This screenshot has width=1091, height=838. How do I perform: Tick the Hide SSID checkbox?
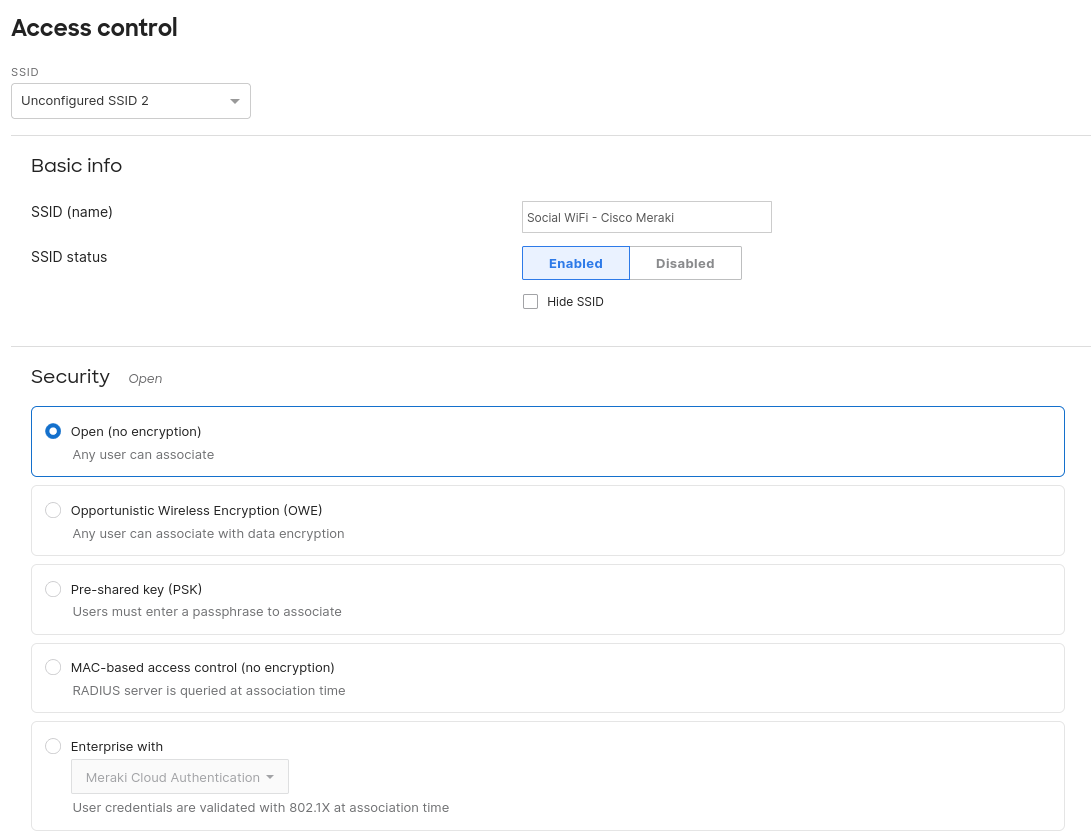(531, 302)
